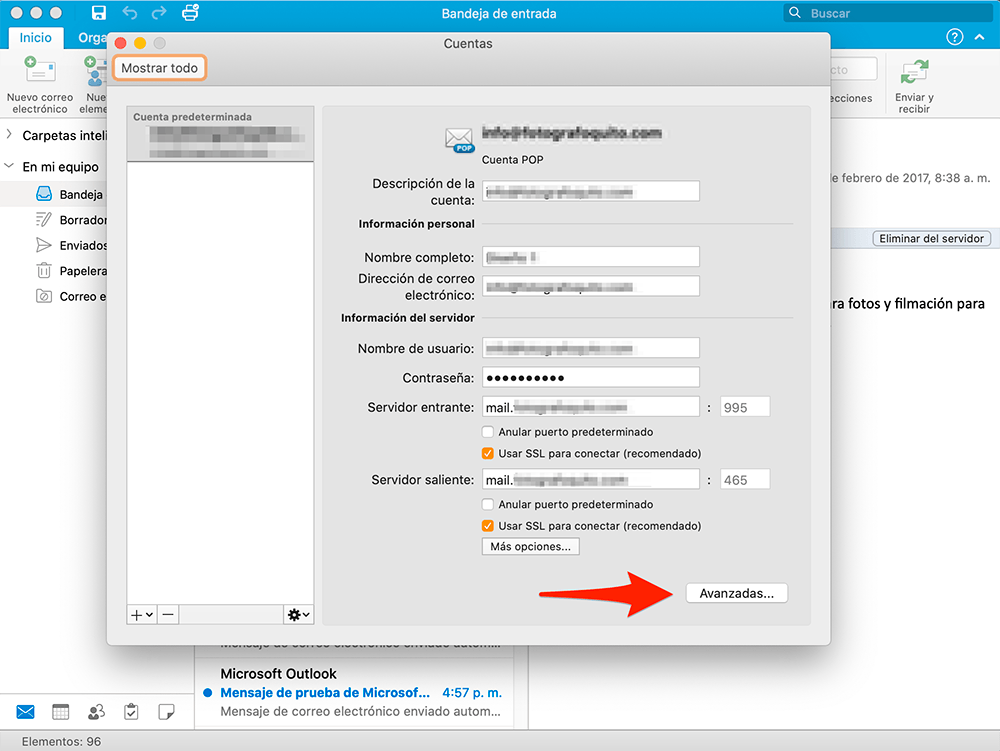
Task: Toggle incoming Anular puerto predeterminado checkbox
Action: click(488, 432)
